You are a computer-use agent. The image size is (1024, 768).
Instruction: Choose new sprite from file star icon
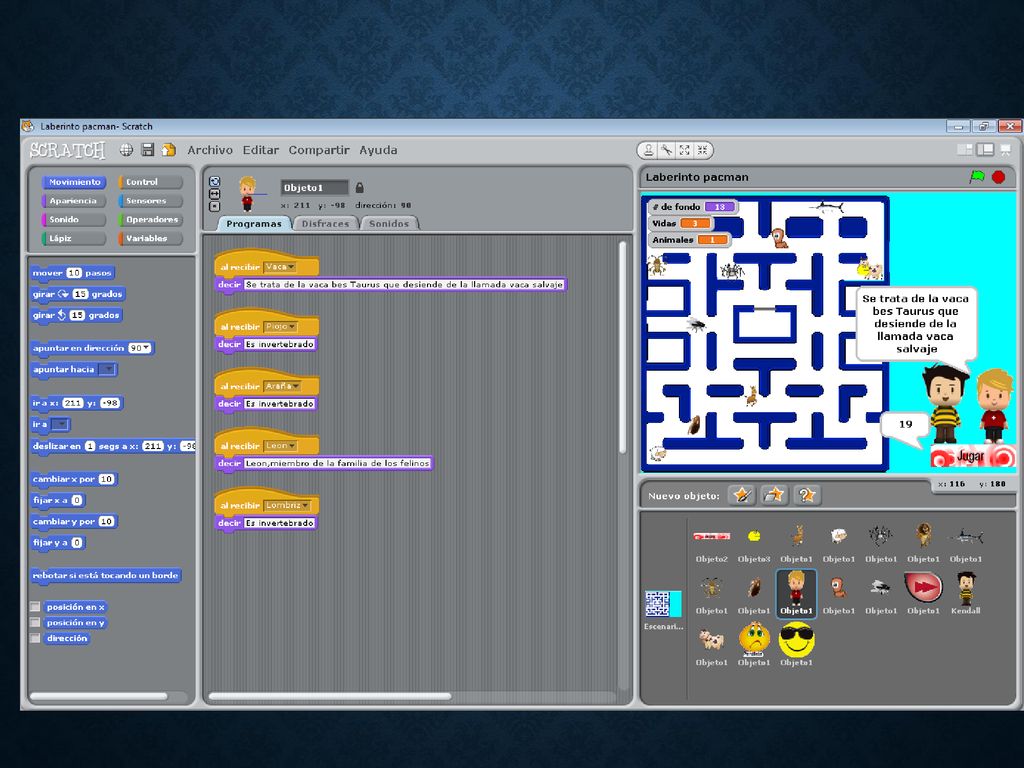tap(774, 495)
